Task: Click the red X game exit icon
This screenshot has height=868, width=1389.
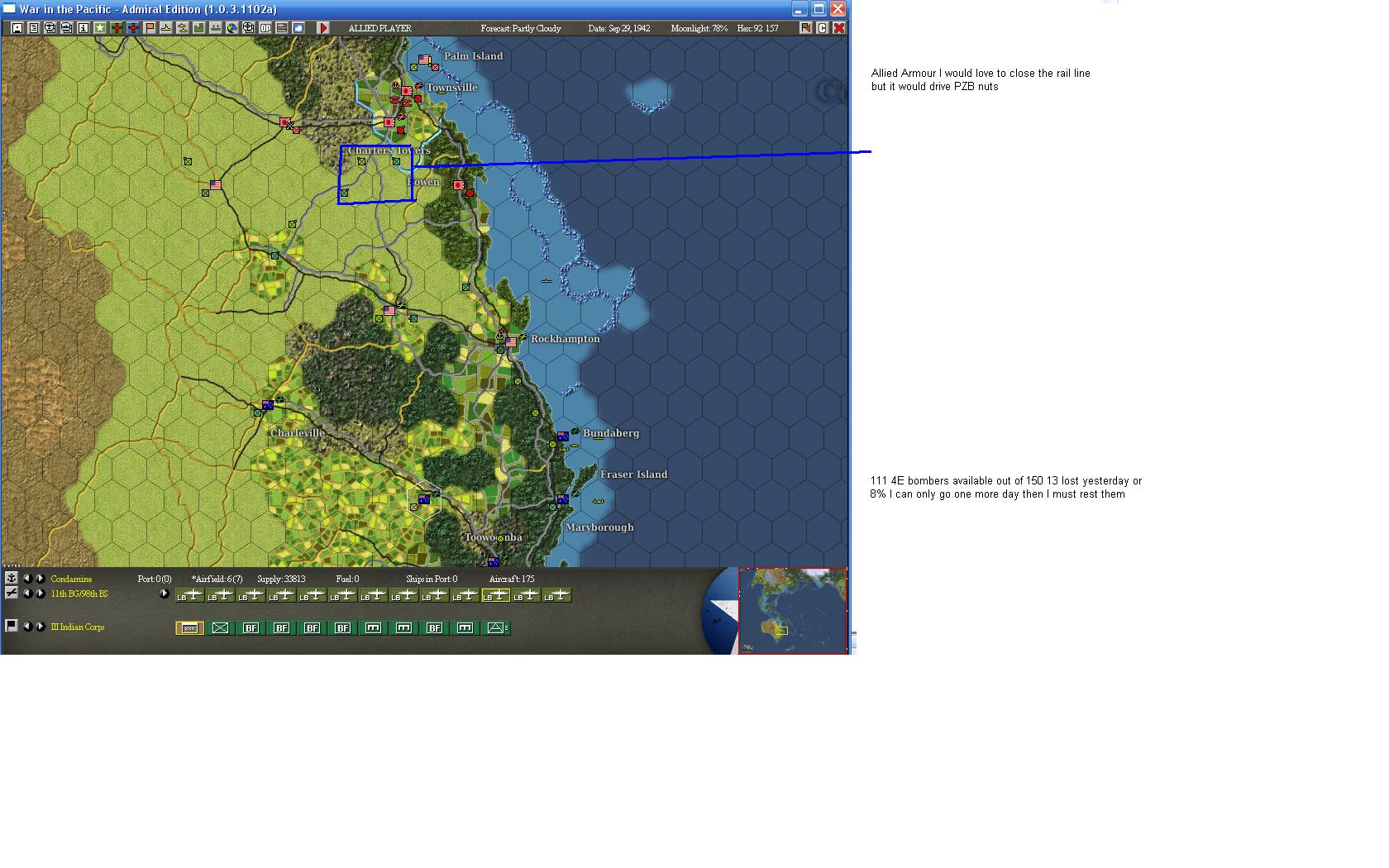Action: tap(839, 28)
